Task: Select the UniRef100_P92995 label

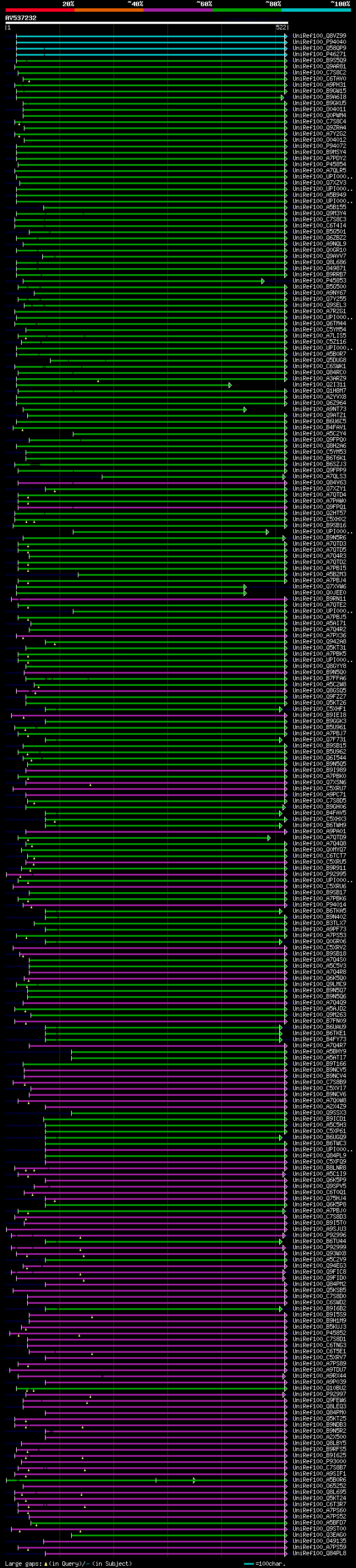Action: [319, 874]
